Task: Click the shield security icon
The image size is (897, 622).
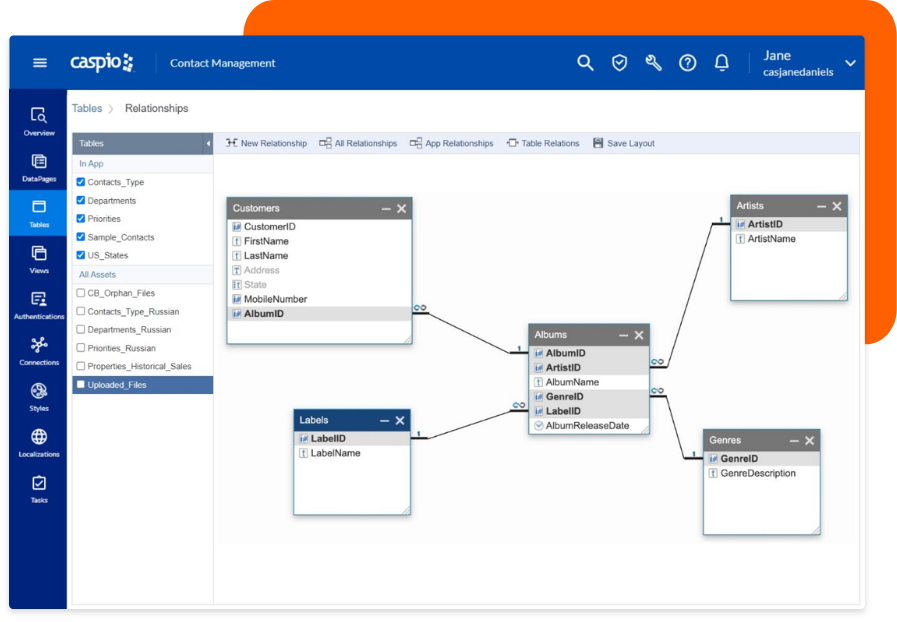Action: pos(619,62)
